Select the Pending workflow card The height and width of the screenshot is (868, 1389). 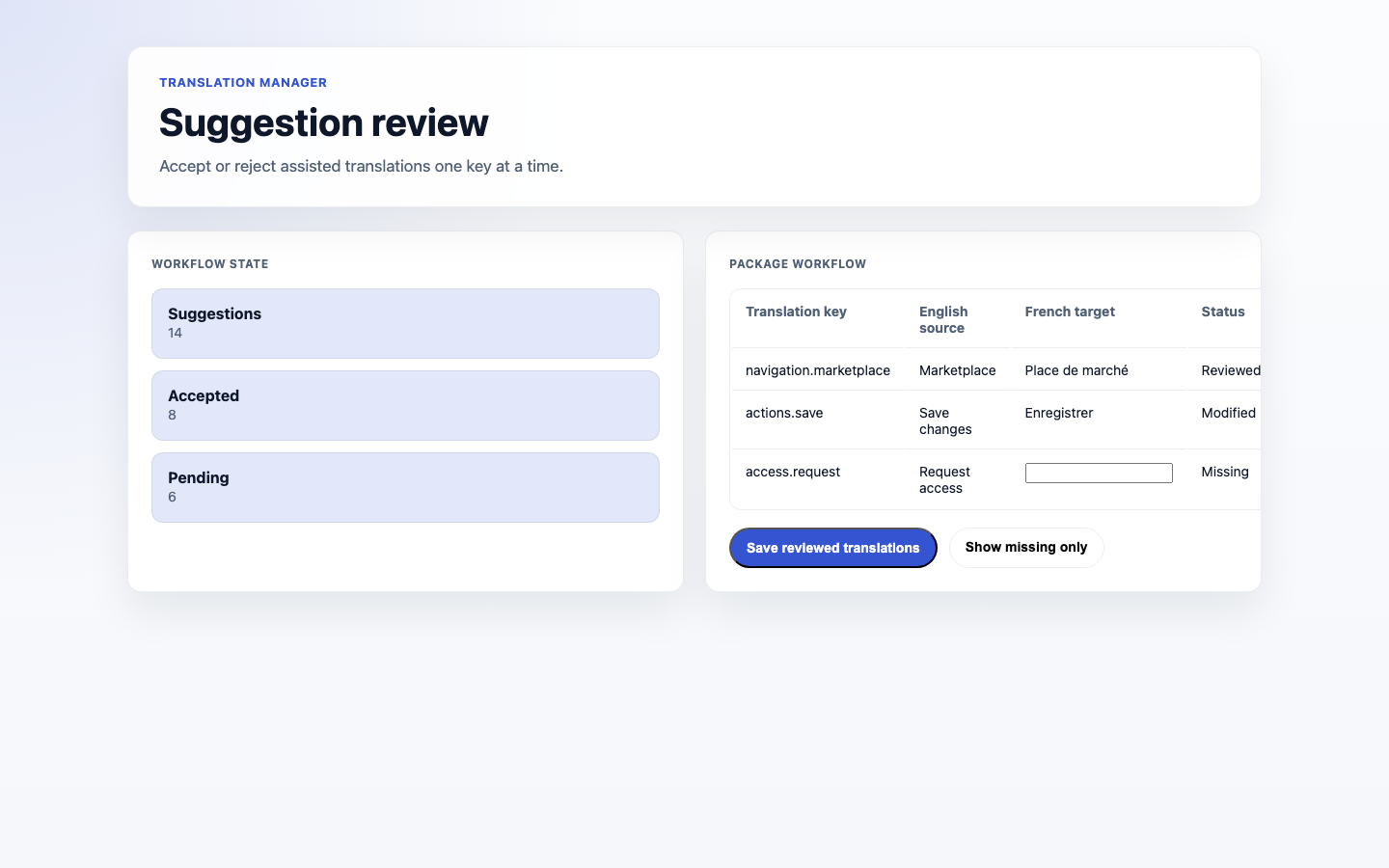coord(405,487)
